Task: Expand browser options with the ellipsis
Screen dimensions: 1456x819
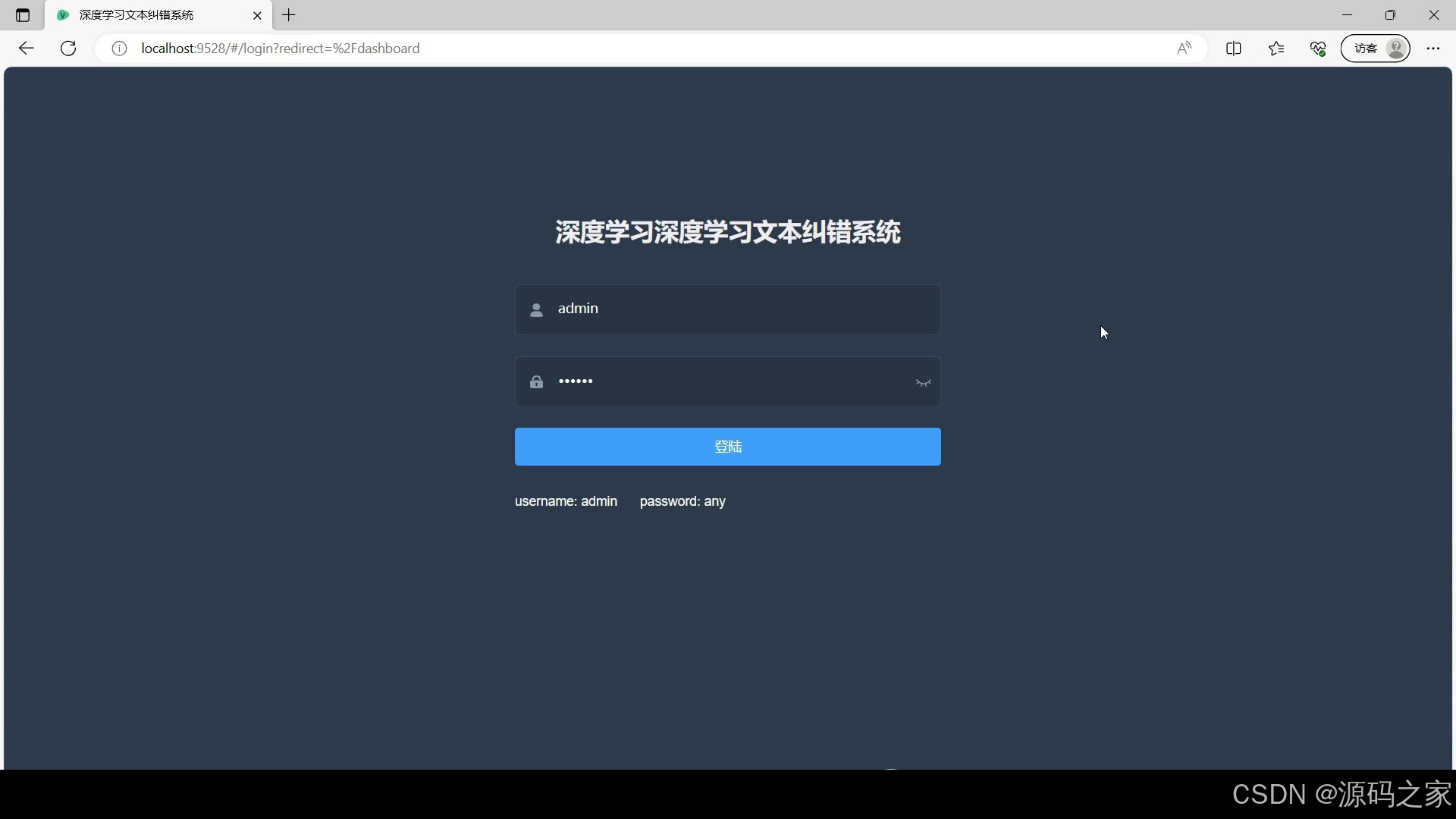Action: point(1434,48)
